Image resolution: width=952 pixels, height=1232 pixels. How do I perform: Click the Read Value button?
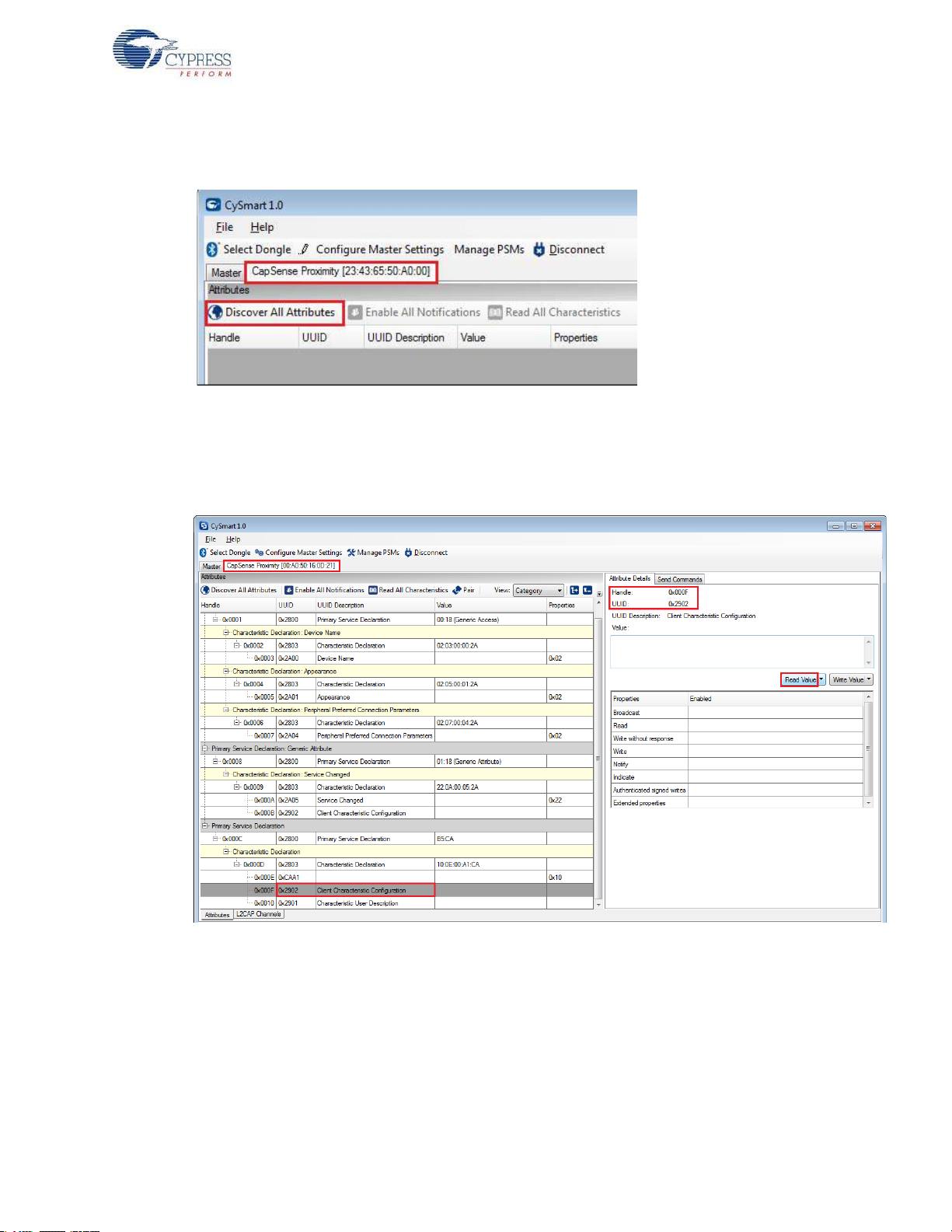click(x=800, y=679)
